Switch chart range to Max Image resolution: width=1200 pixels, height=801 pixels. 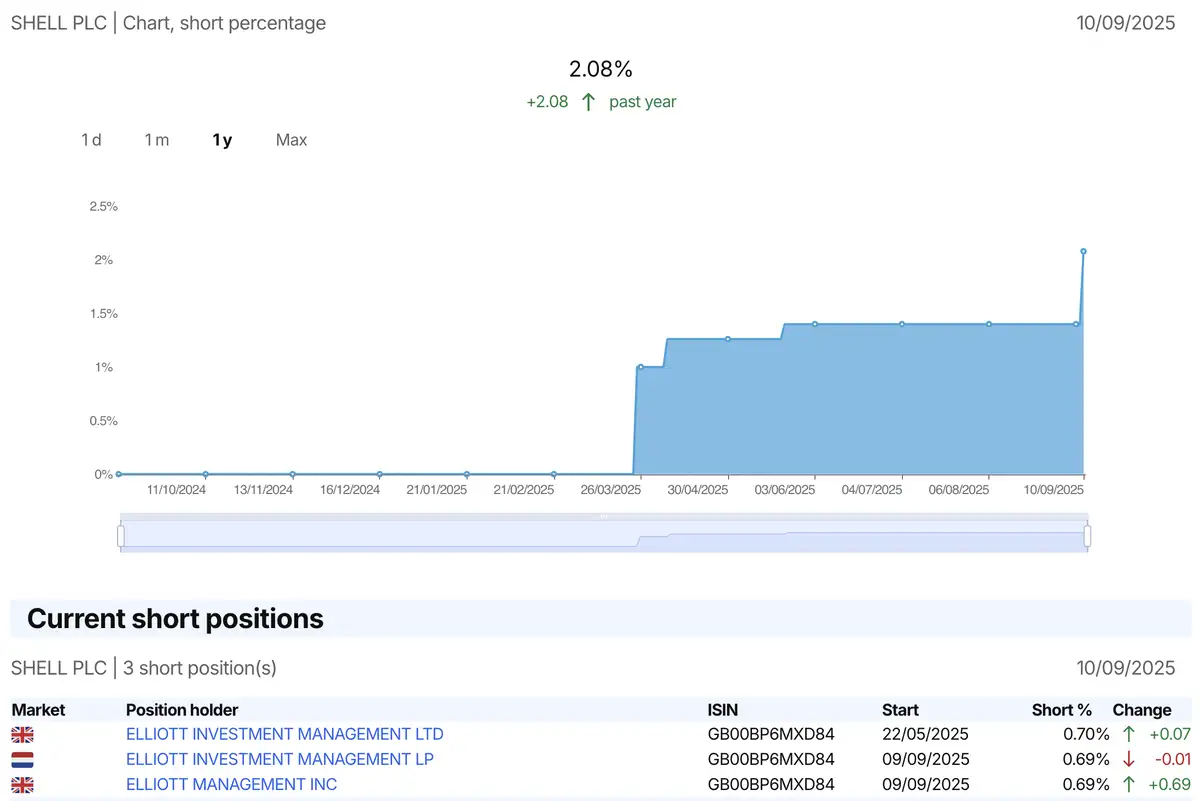pyautogui.click(x=291, y=140)
